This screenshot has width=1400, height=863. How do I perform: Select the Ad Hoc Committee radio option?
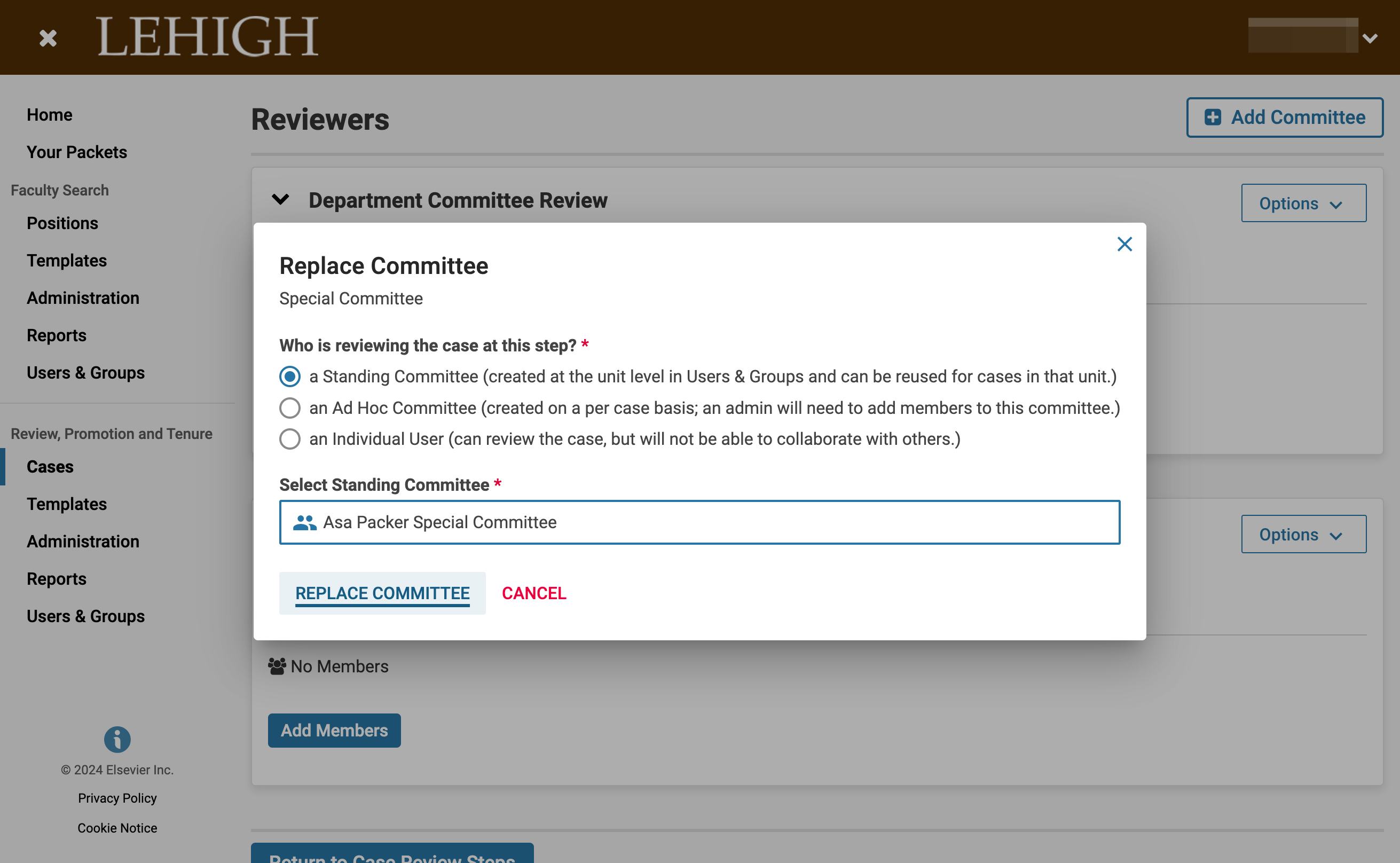[290, 408]
